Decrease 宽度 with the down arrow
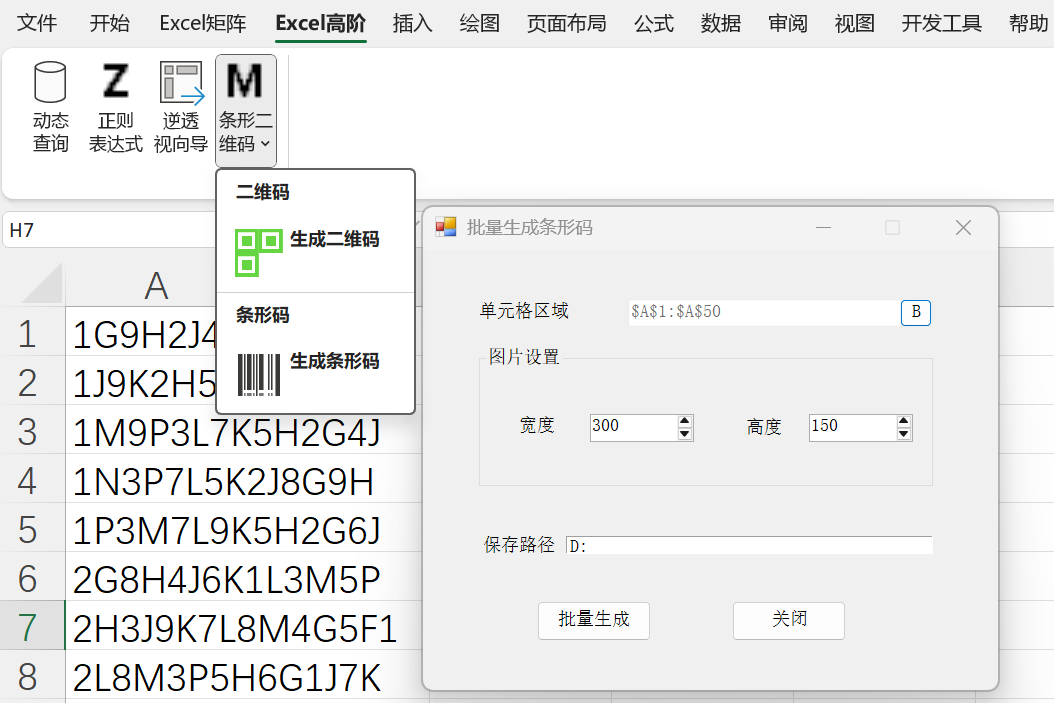1054x703 pixels. (x=685, y=434)
